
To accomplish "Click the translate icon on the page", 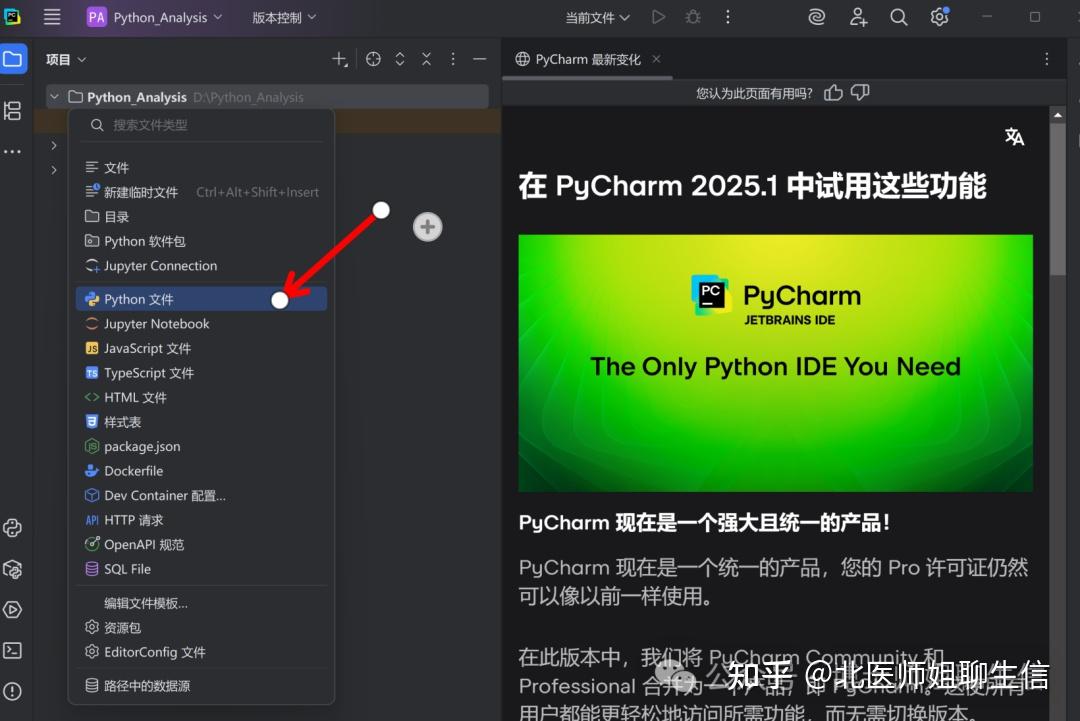I will click(1014, 137).
